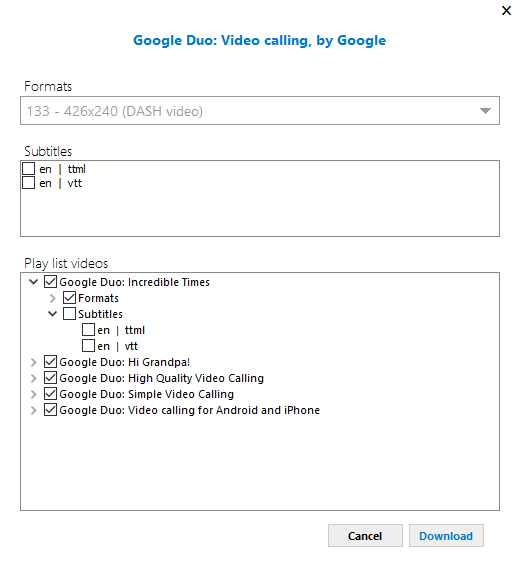Screen dimensions: 520x580
Task: Uncheck Google Duo: Hi Grandpa! video
Action: [x=50, y=362]
